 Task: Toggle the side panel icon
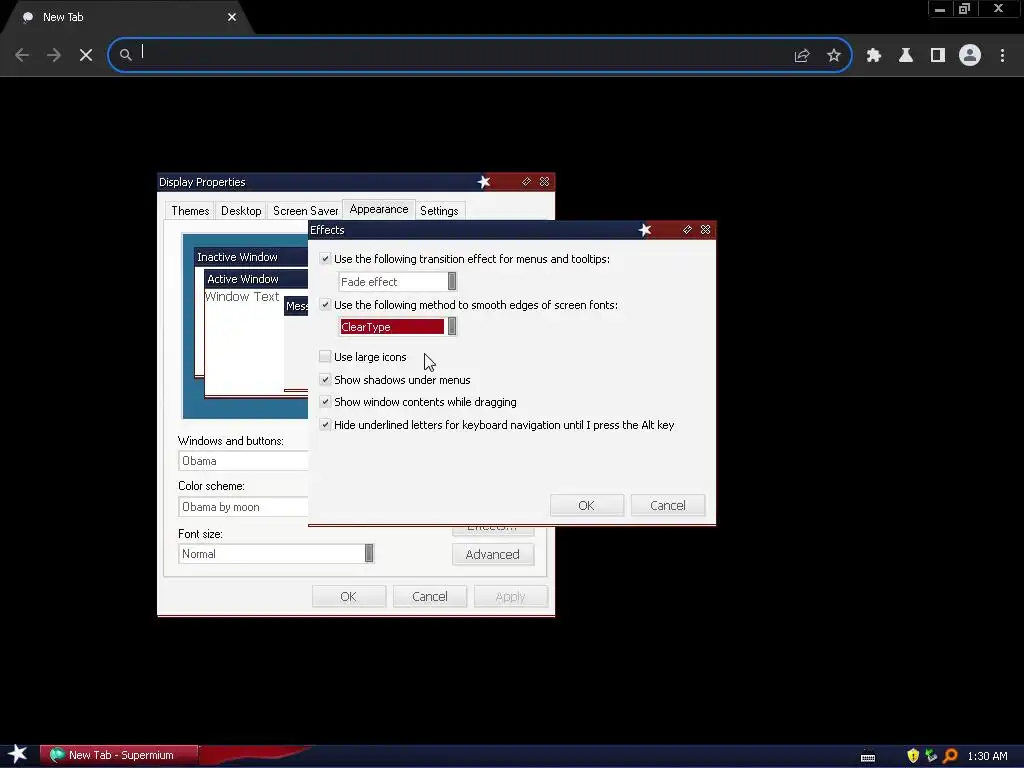click(938, 56)
